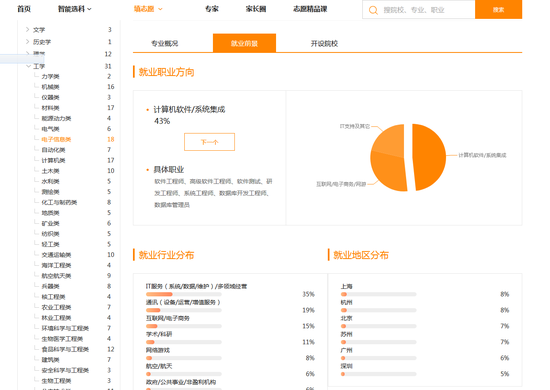This screenshot has height=390, width=550.
Task: Click the 网络游戏 industry label
Action: [x=158, y=350]
